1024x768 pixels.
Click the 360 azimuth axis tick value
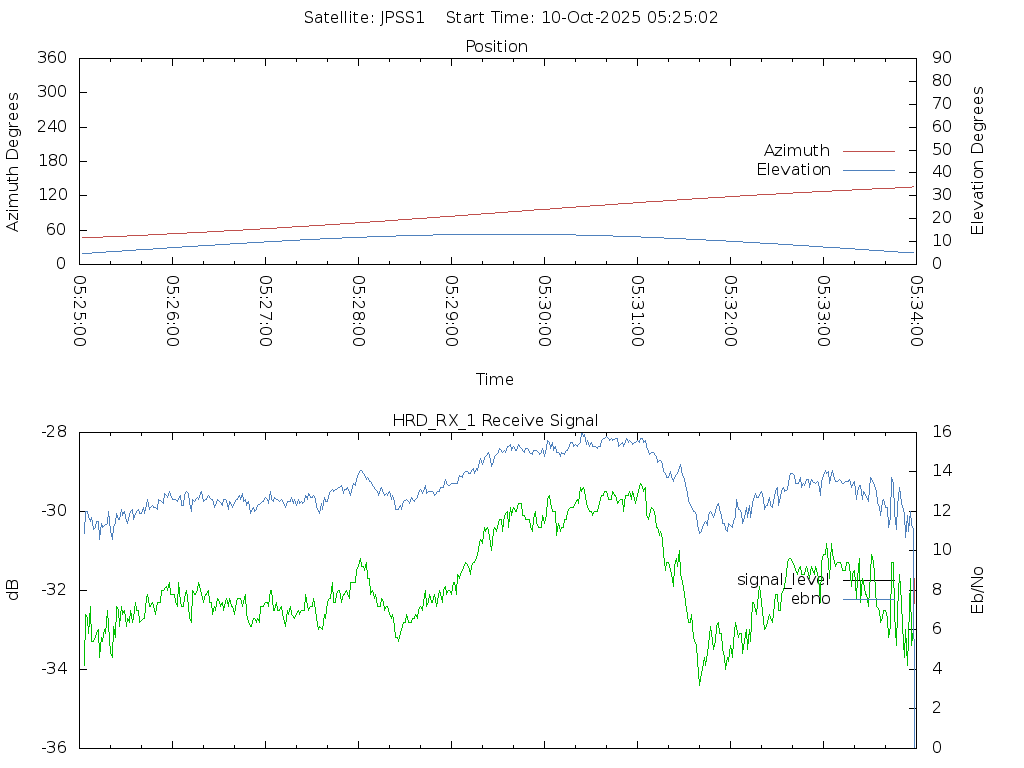coord(51,58)
